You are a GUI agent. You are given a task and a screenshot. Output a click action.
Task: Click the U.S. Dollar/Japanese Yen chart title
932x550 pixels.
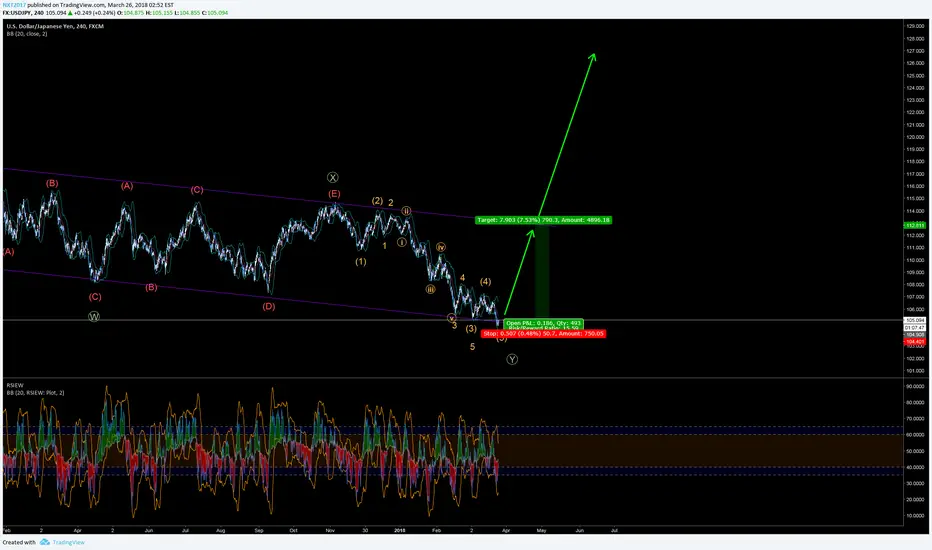tap(55, 26)
